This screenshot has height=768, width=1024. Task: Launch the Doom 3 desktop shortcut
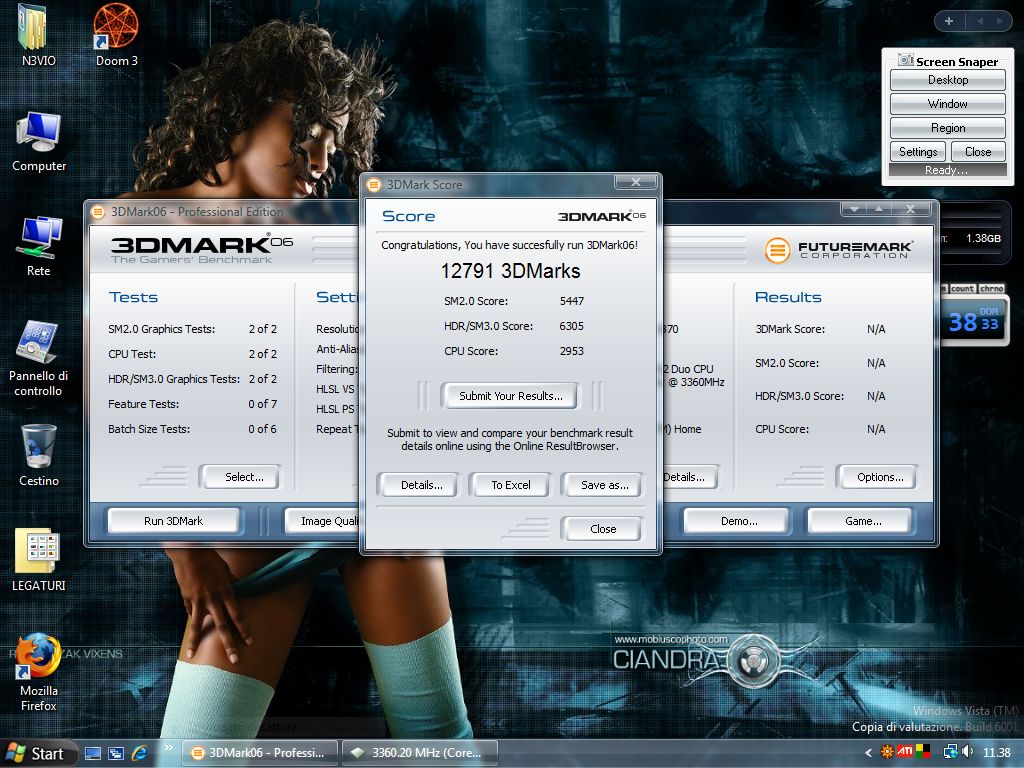click(116, 26)
